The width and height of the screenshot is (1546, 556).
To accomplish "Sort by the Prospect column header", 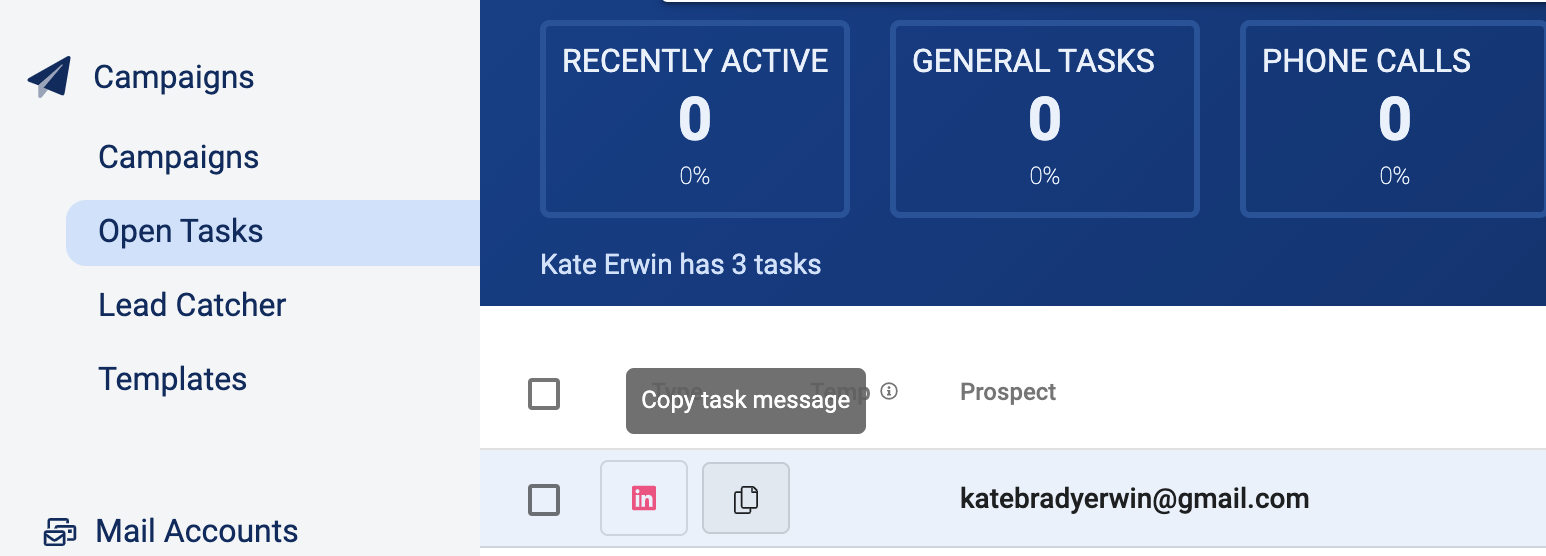I will (x=1008, y=392).
